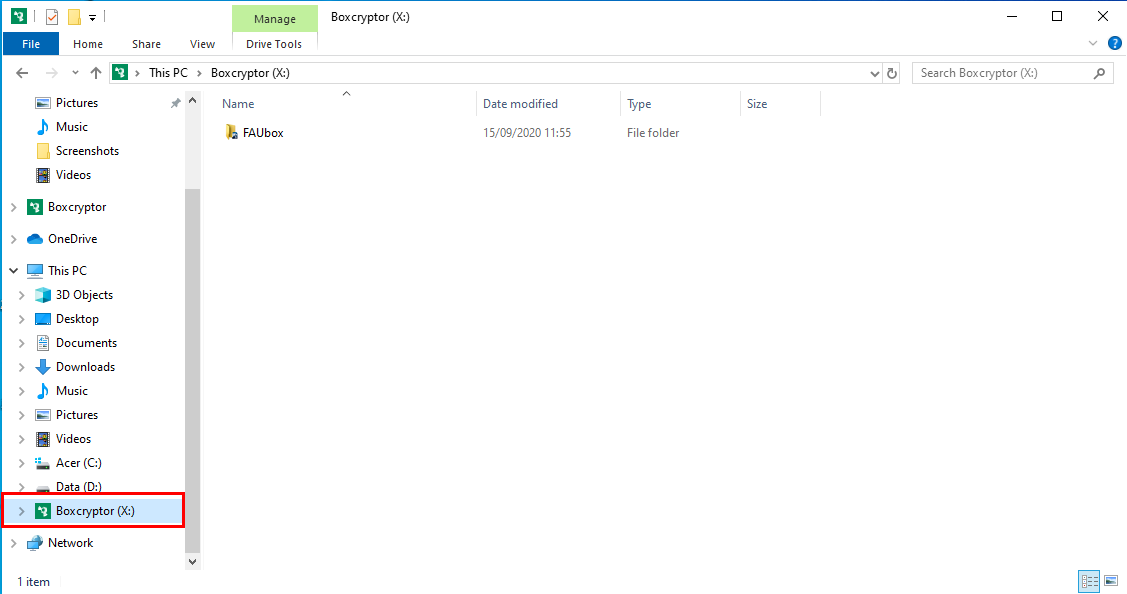Expand the Boxcryptor tree node
Image resolution: width=1127 pixels, height=594 pixels.
14,207
